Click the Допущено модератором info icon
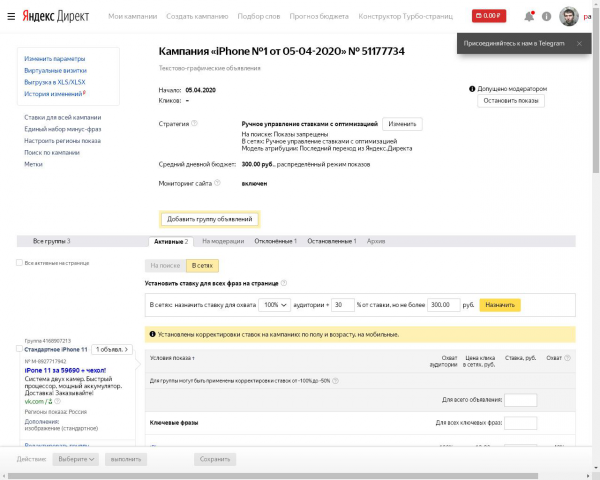 click(472, 89)
